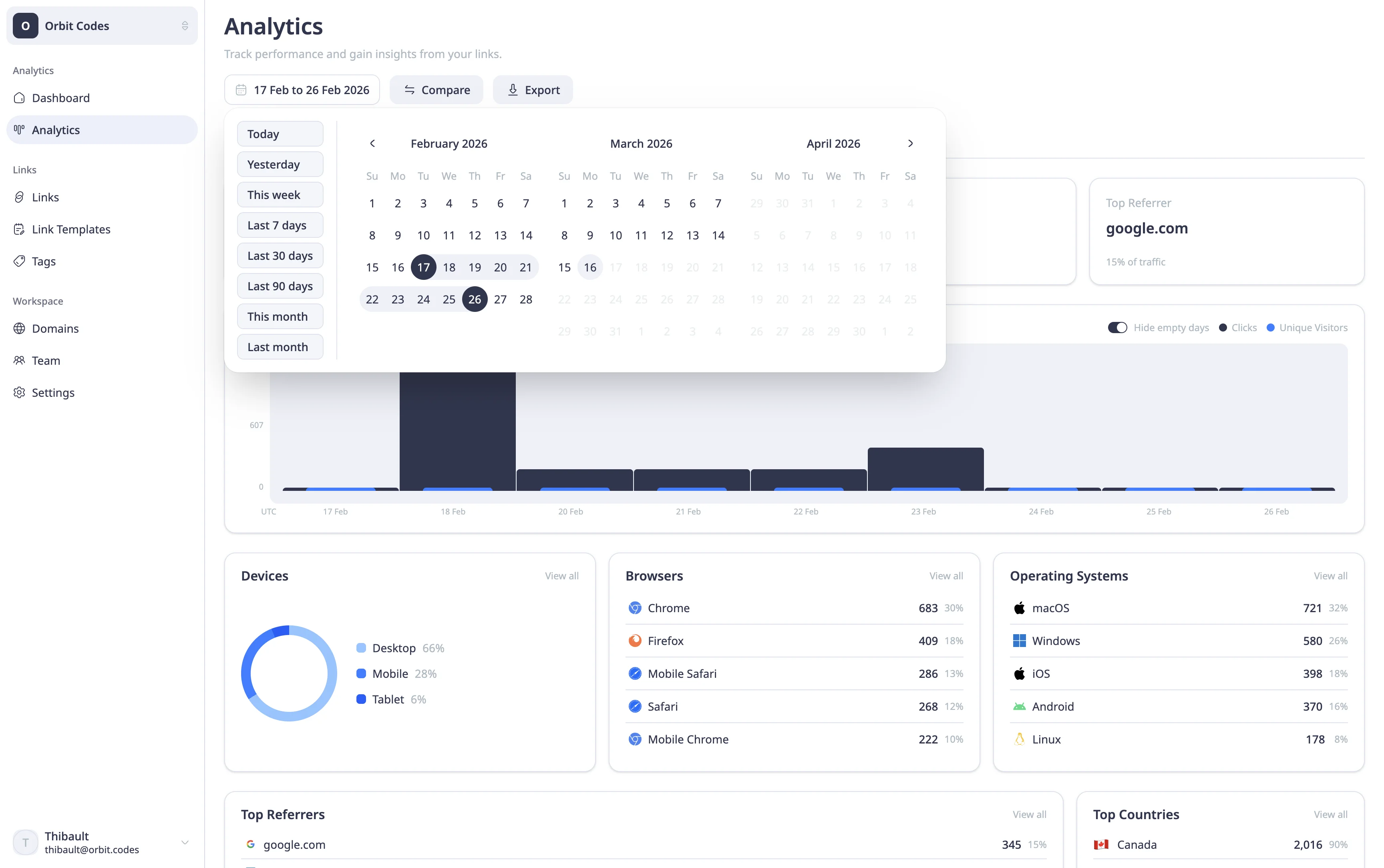Image resolution: width=1384 pixels, height=868 pixels.
Task: Click the Tags icon in sidebar
Action: (20, 261)
